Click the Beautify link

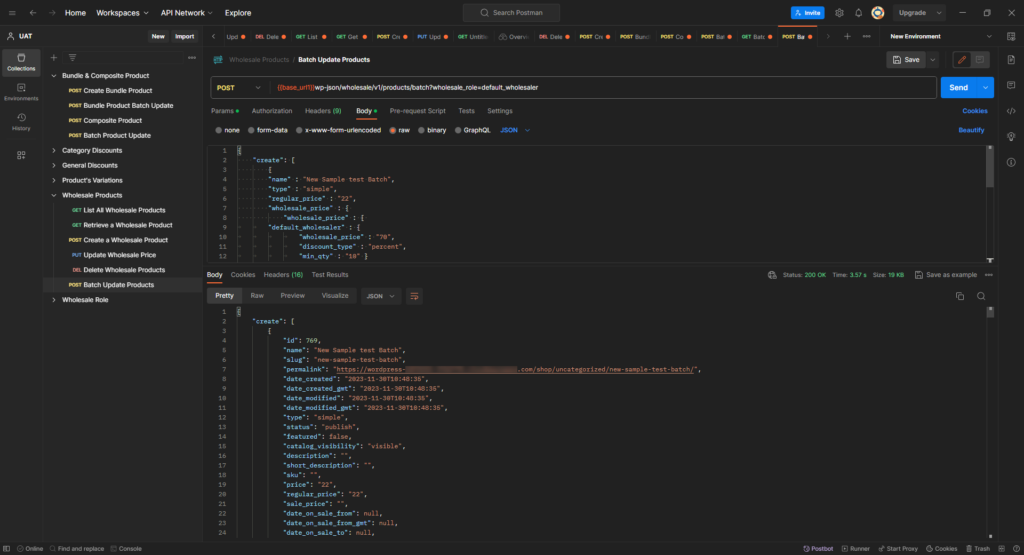click(971, 130)
